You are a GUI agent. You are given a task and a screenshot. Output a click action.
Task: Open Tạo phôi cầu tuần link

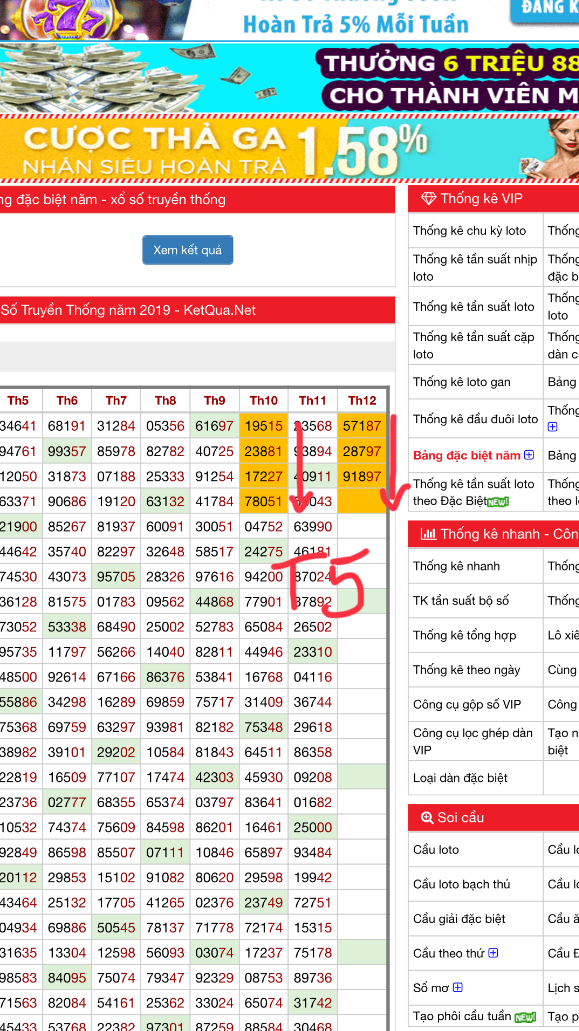pos(463,1017)
